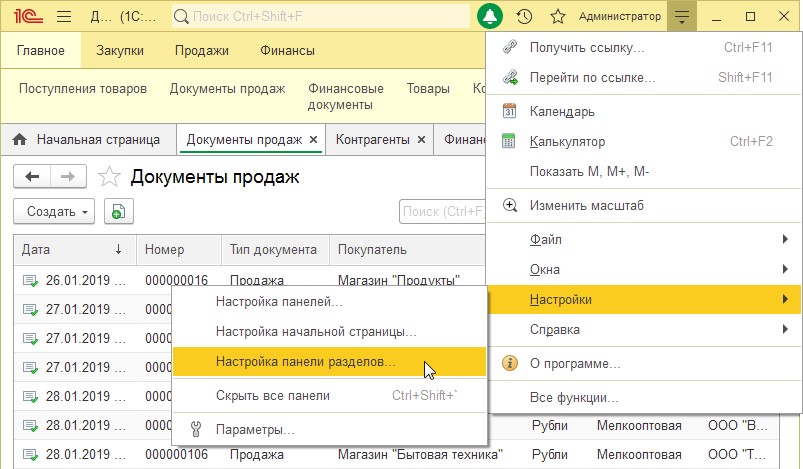Open the history clock icon
Screen dimensions: 803x469
click(x=524, y=17)
